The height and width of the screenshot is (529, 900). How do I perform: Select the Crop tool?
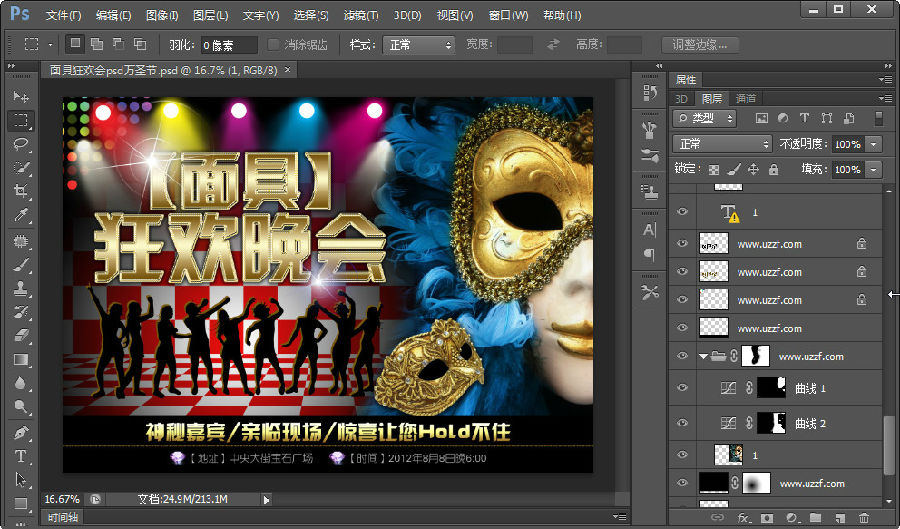pos(21,191)
